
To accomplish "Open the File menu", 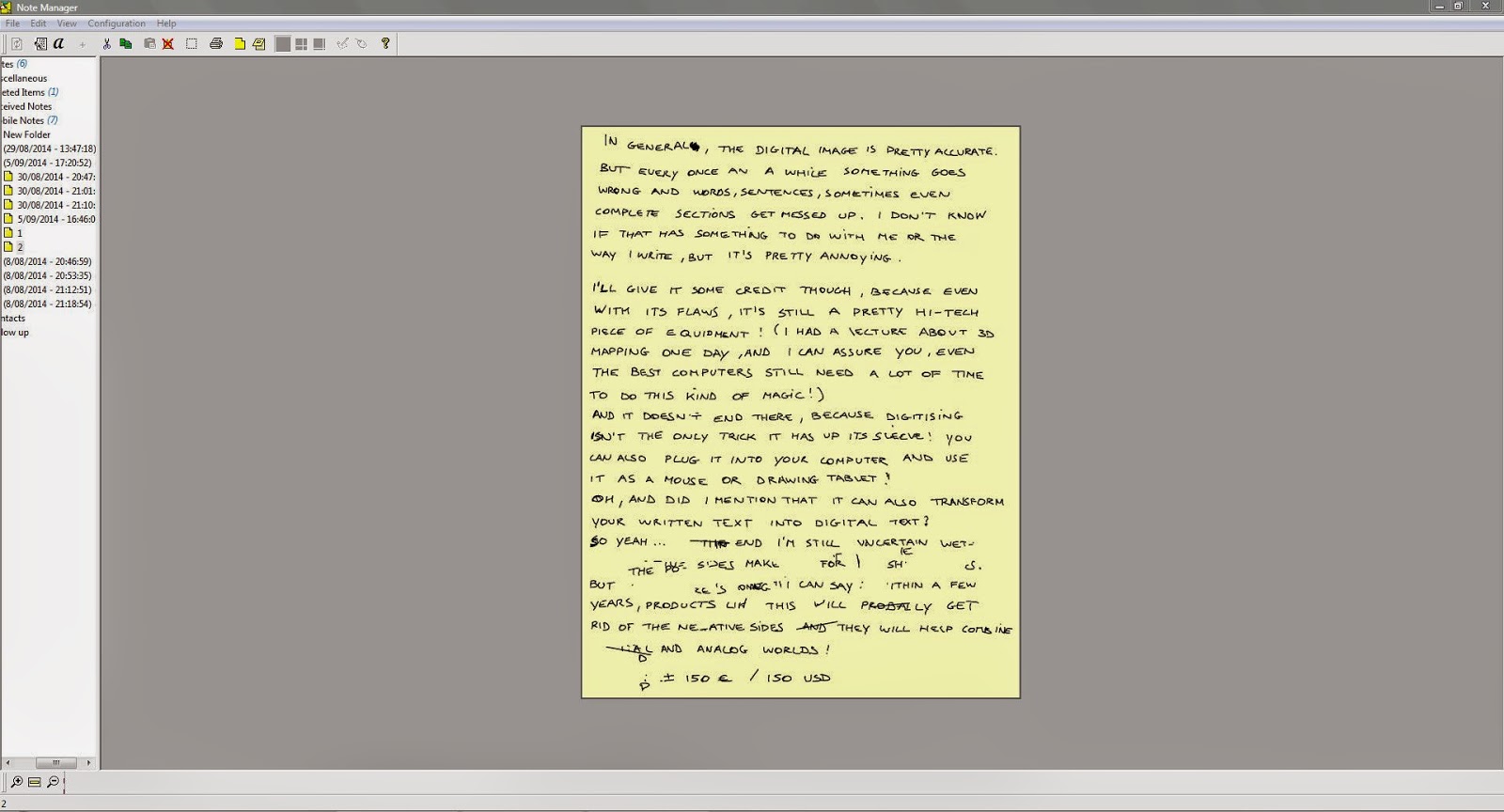I will [12, 23].
